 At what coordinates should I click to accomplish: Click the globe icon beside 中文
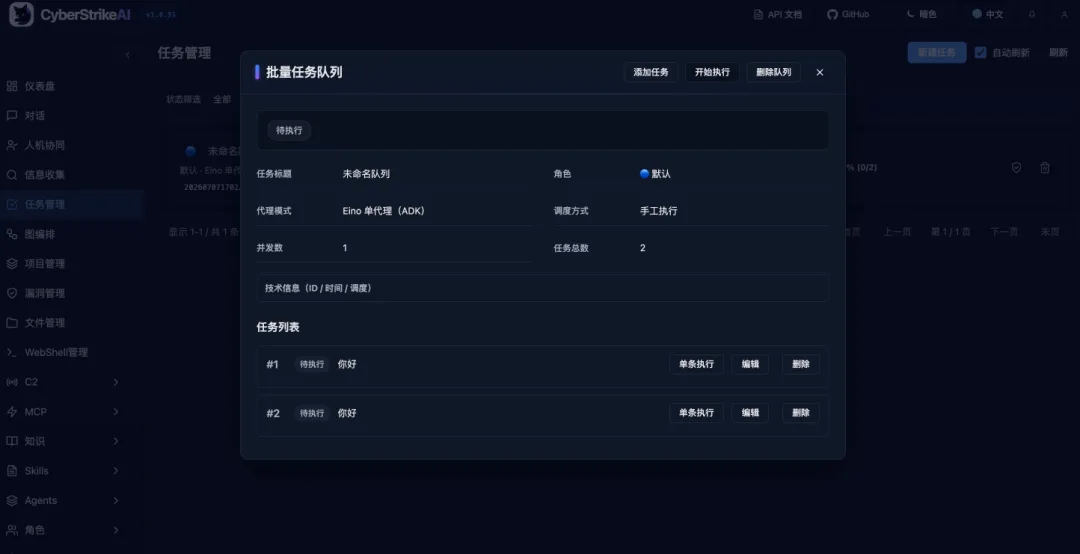[x=977, y=14]
